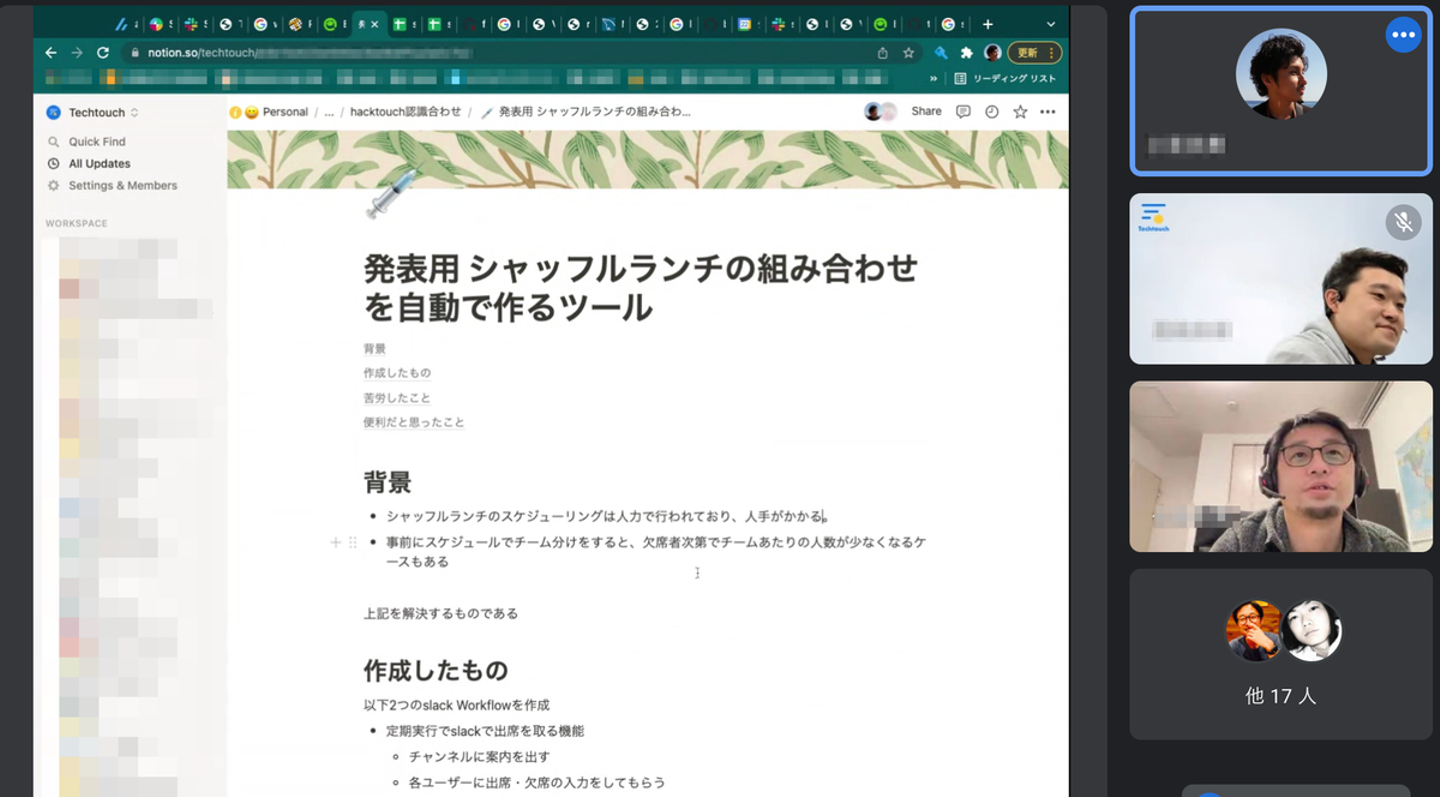
Task: Click the line 以下2つのslack Workflowを作成
Action: point(456,705)
